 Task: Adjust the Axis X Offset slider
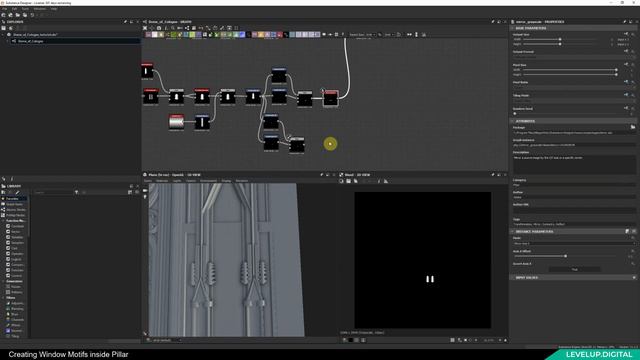click(565, 256)
